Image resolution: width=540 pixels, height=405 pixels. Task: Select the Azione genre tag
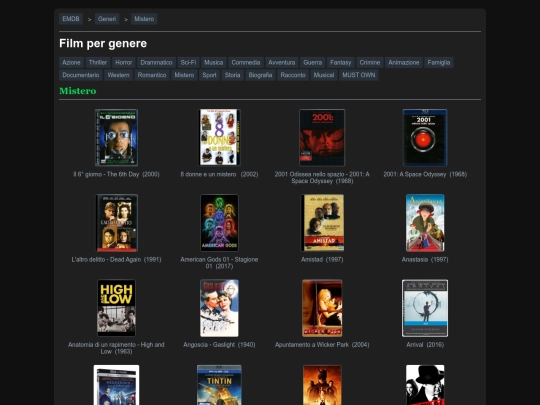pyautogui.click(x=71, y=62)
